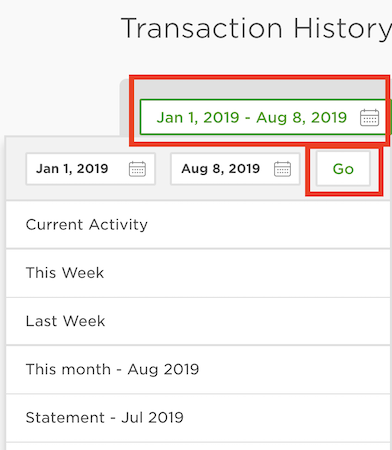The image size is (392, 450).
Task: Click the Transaction History heading
Action: tap(256, 29)
